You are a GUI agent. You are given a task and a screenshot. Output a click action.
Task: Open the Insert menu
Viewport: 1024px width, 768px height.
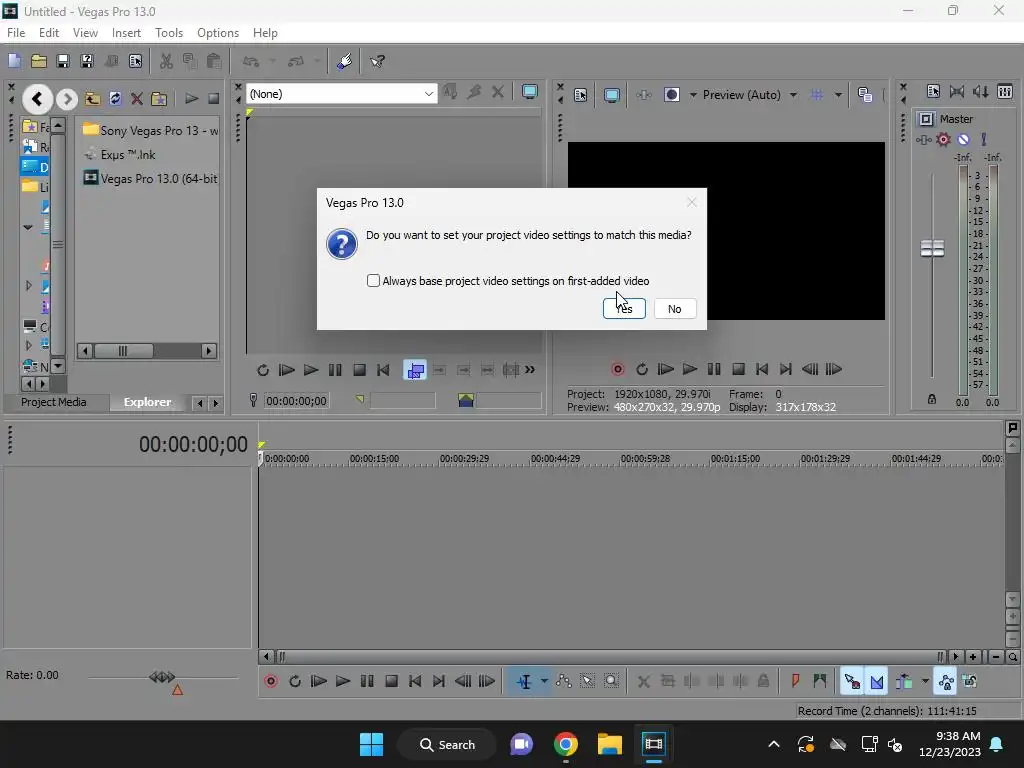(x=126, y=33)
